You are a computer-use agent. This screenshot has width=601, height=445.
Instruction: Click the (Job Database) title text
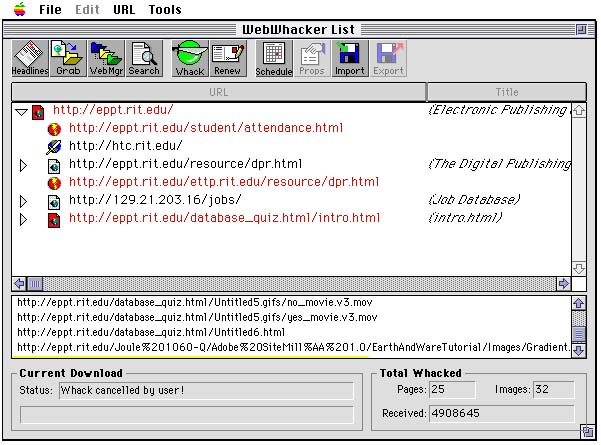[474, 200]
